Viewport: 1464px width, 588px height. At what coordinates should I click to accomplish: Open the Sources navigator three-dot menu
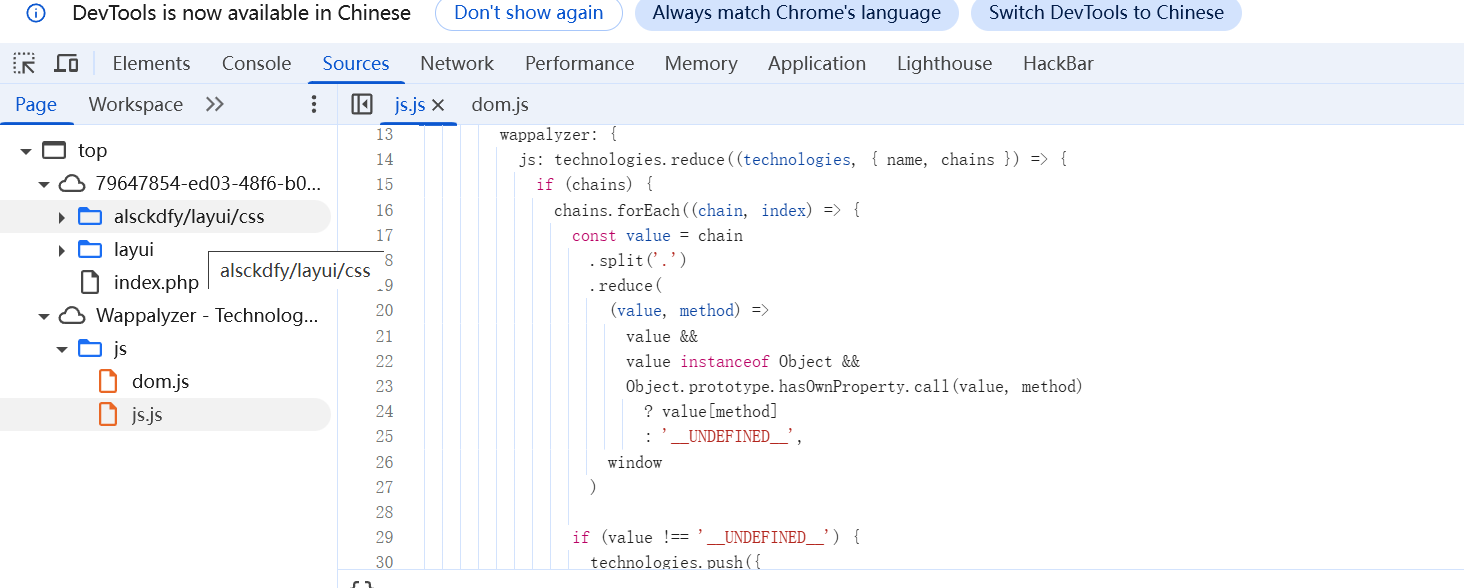click(314, 104)
